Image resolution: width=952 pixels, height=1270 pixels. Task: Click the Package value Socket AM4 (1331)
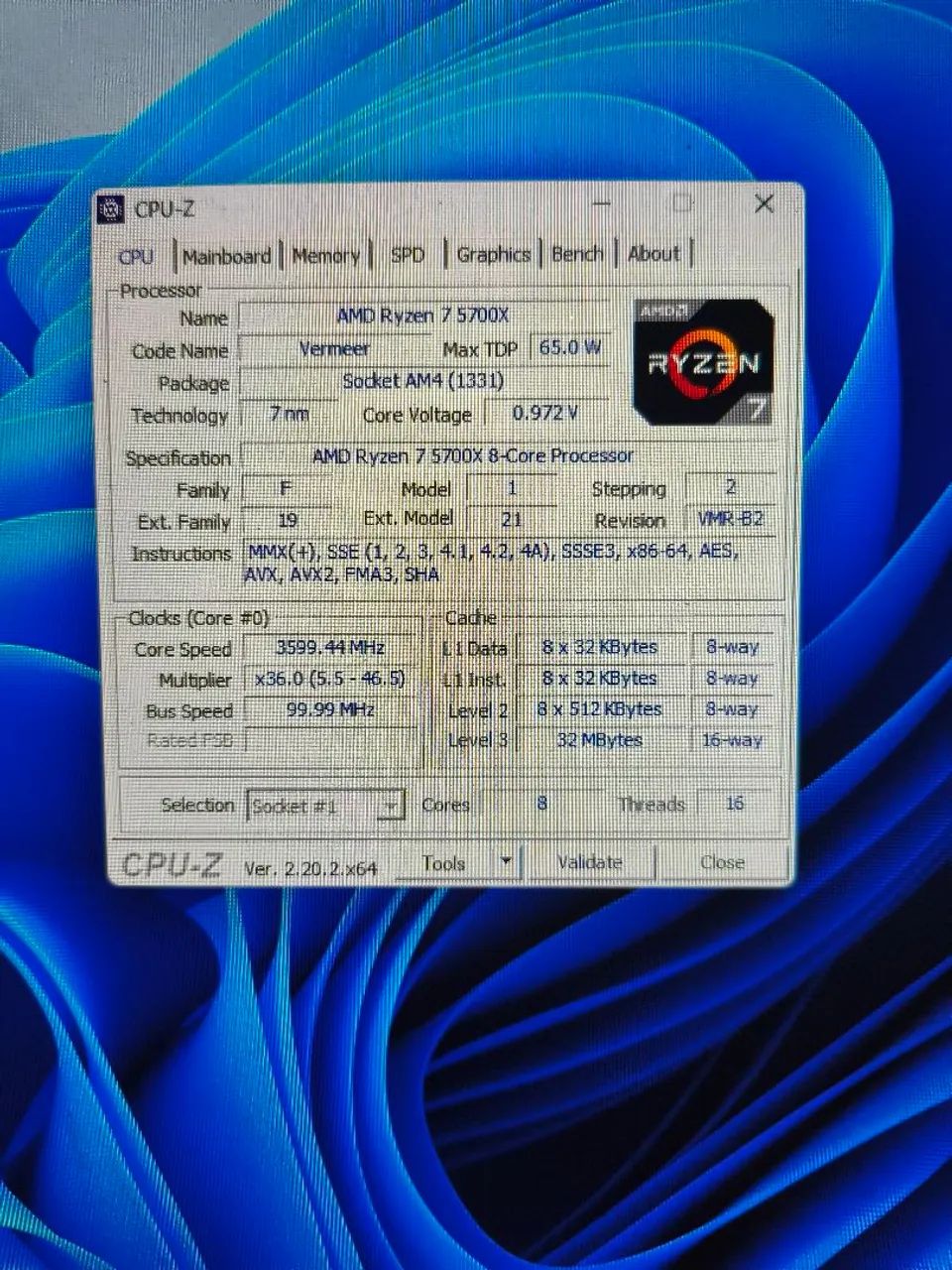pos(423,381)
